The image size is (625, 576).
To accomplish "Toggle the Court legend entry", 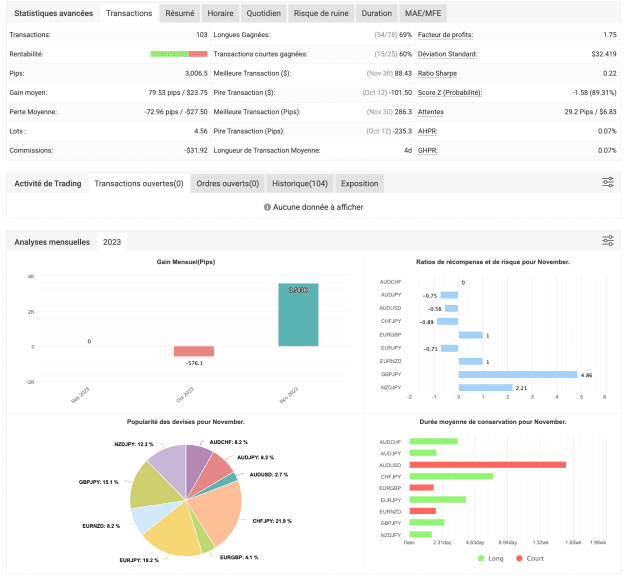I will pos(530,558).
